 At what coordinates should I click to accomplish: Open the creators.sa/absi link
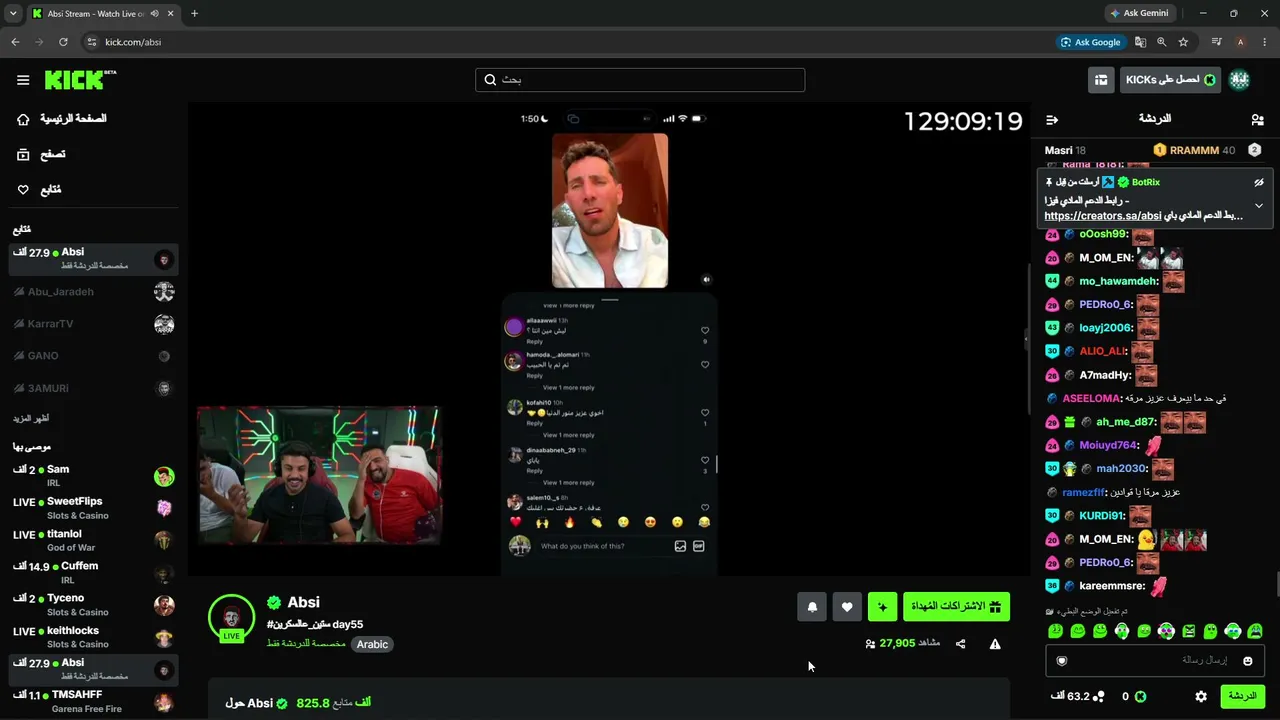click(1103, 216)
